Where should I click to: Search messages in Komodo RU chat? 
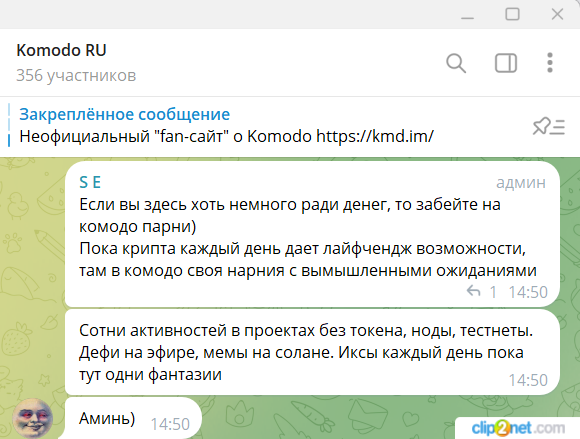pyautogui.click(x=456, y=63)
